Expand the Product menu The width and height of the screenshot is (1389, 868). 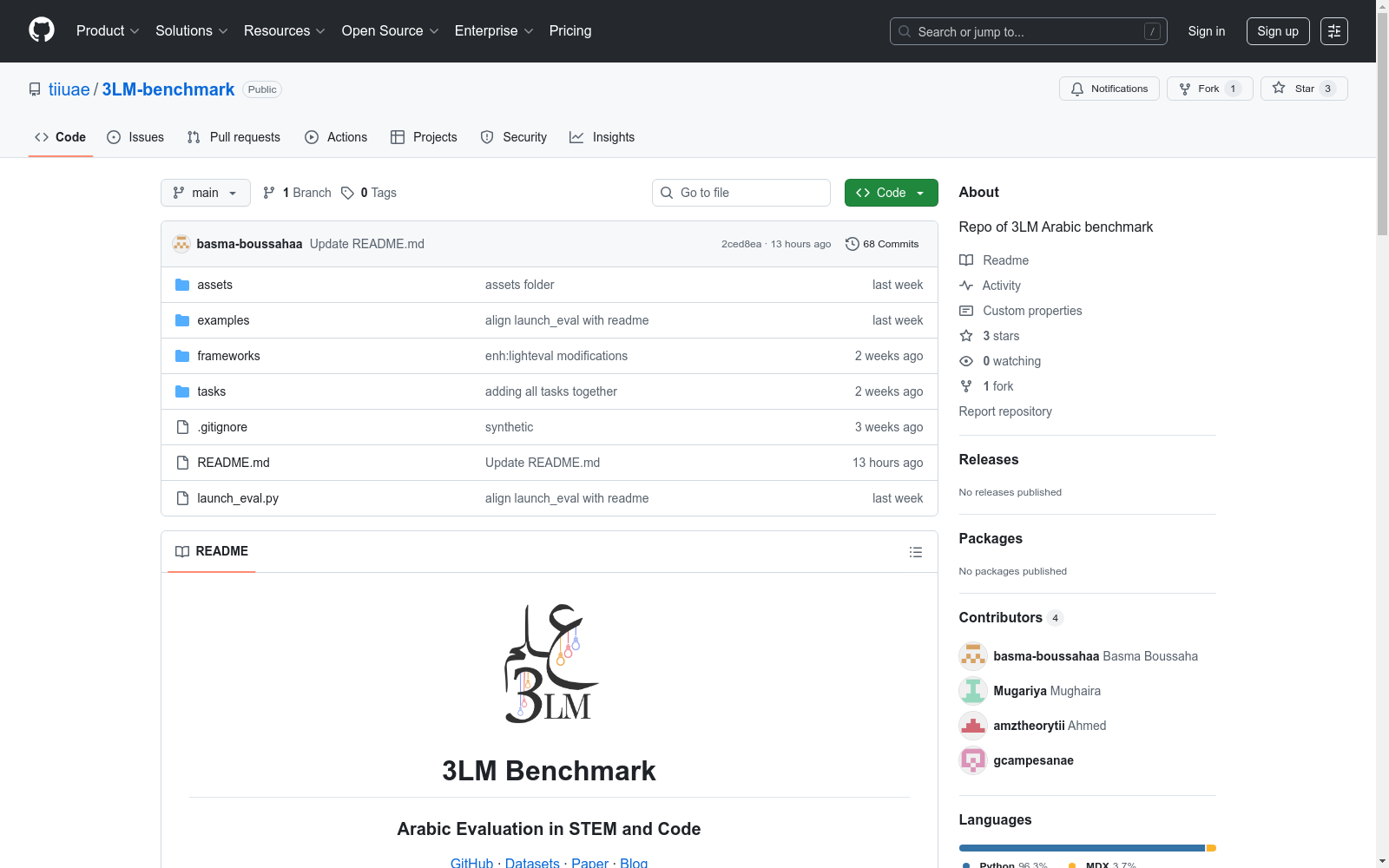tap(108, 31)
